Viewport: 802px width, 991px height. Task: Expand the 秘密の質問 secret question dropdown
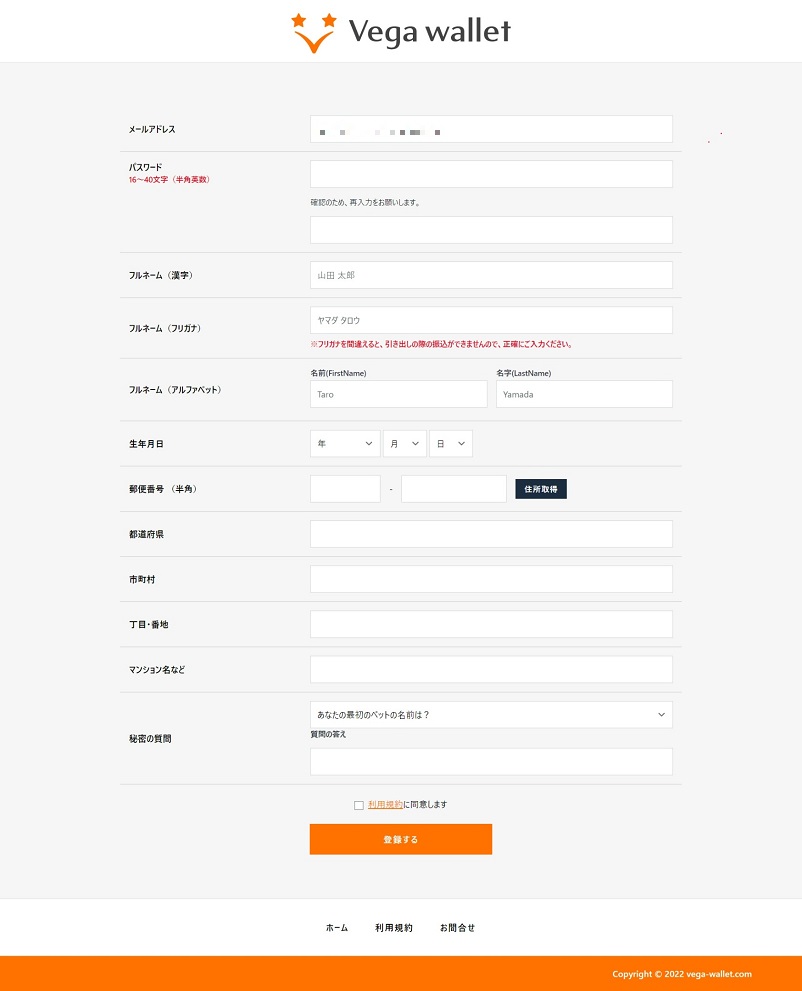click(x=491, y=715)
